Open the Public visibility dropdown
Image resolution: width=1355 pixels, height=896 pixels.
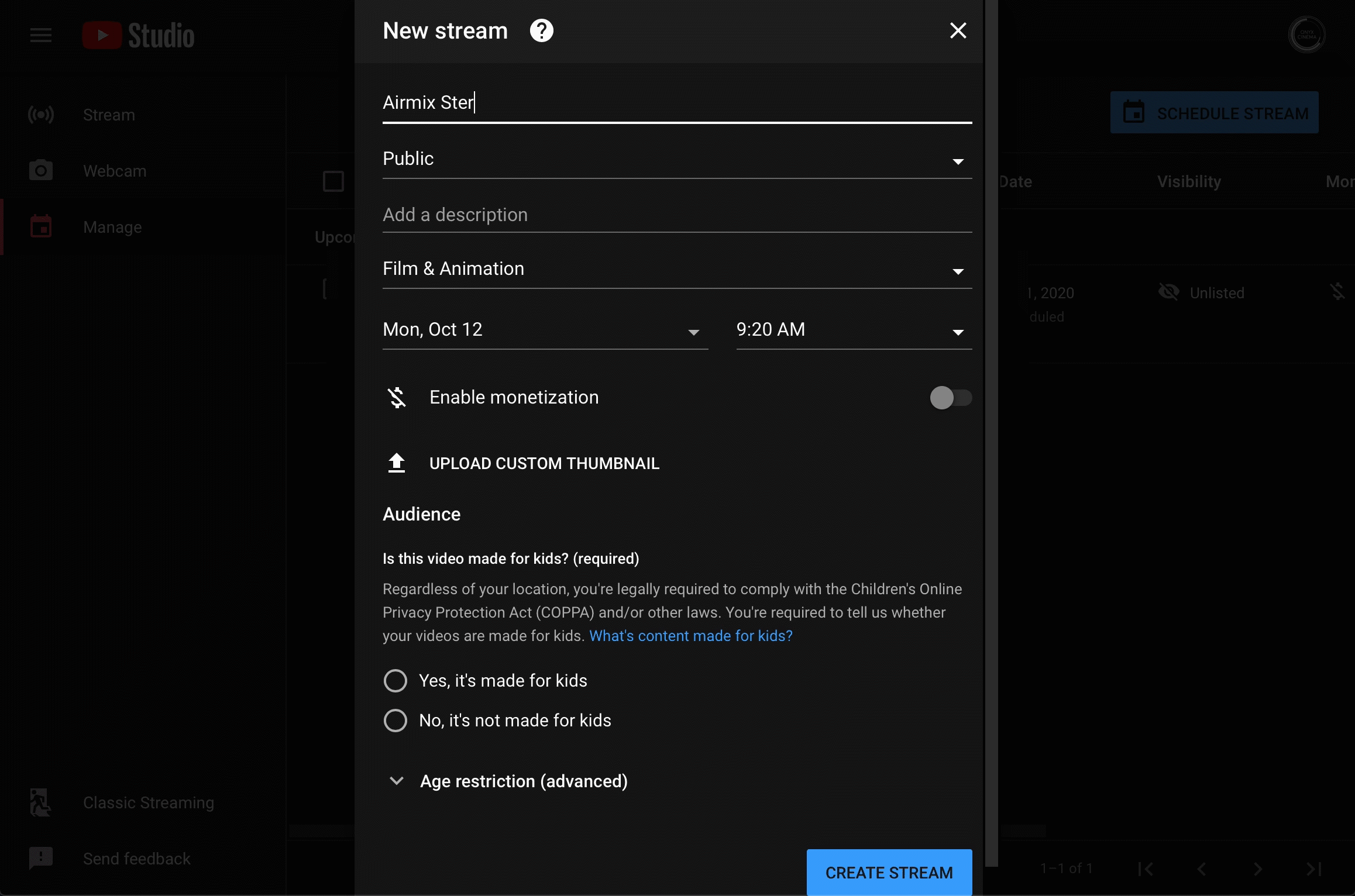(677, 159)
